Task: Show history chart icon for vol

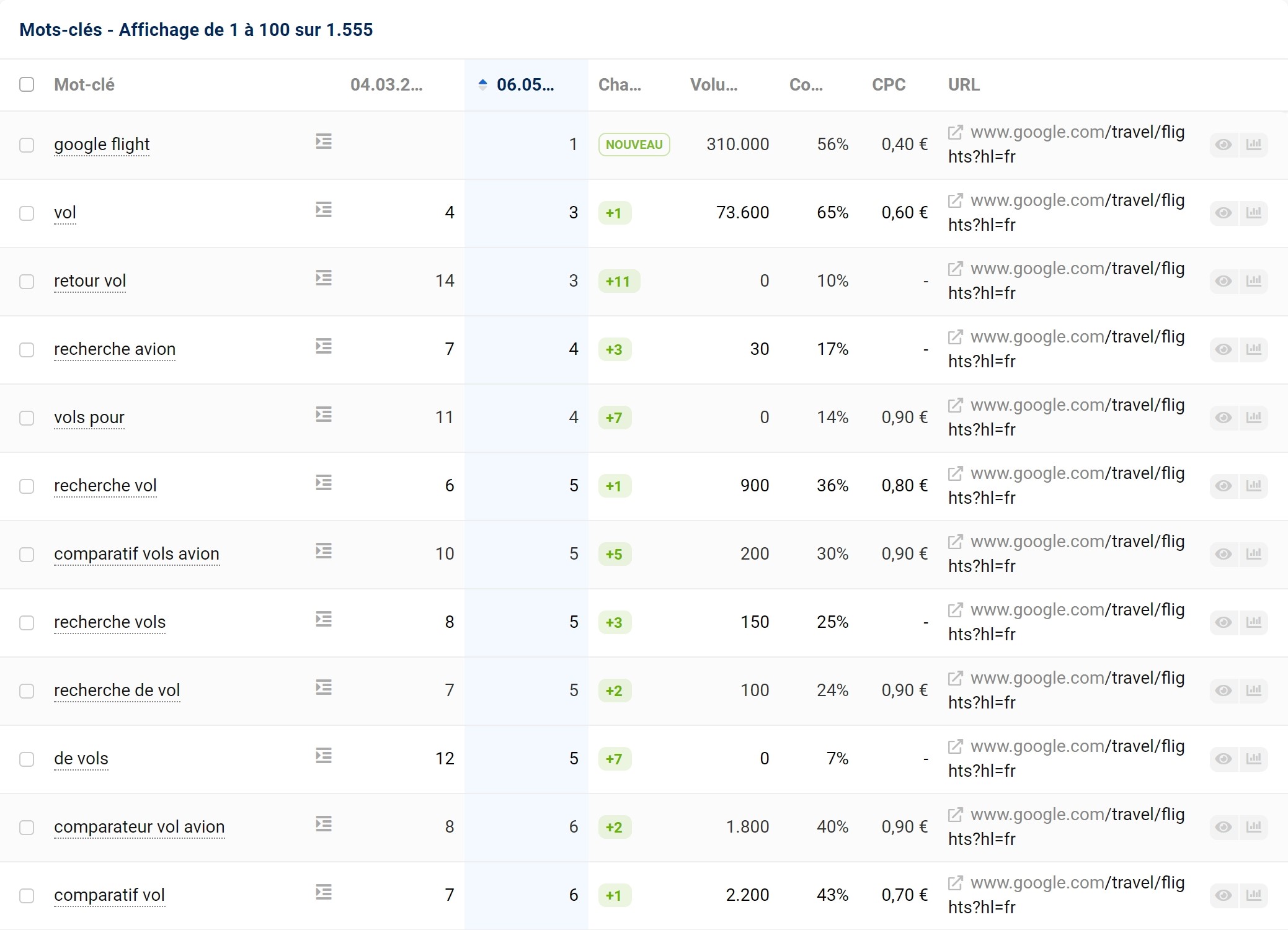Action: [x=1254, y=213]
